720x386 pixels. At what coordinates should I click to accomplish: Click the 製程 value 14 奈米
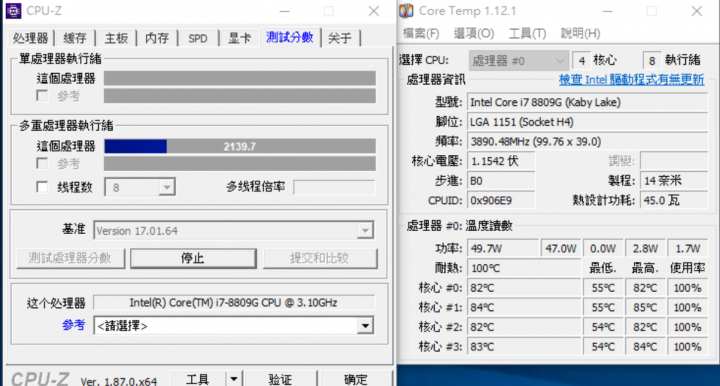tap(674, 181)
